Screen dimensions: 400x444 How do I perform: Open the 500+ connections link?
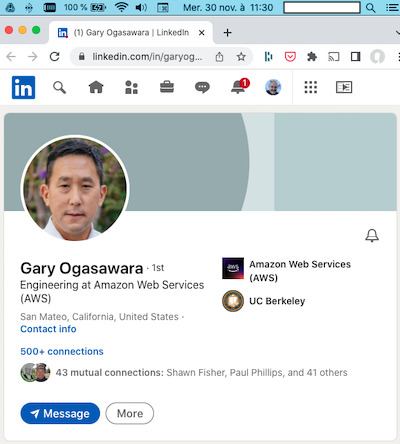click(x=62, y=351)
